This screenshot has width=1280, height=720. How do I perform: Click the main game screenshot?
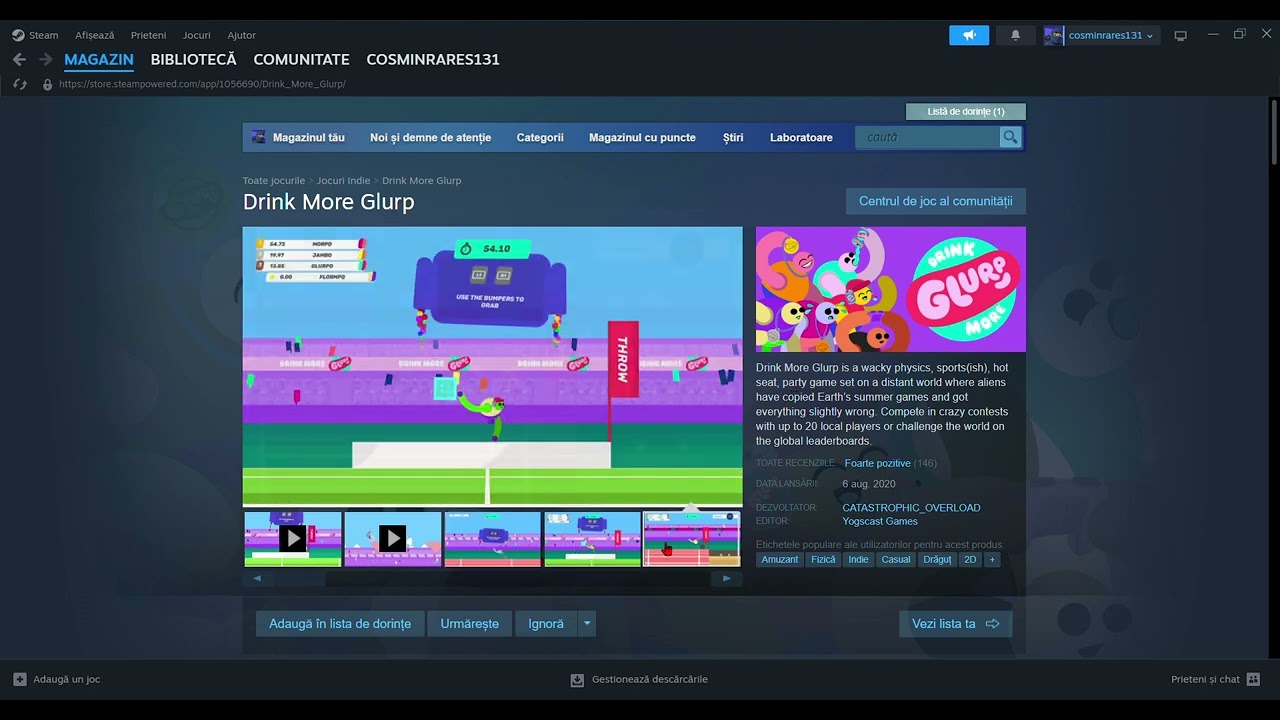tap(493, 367)
